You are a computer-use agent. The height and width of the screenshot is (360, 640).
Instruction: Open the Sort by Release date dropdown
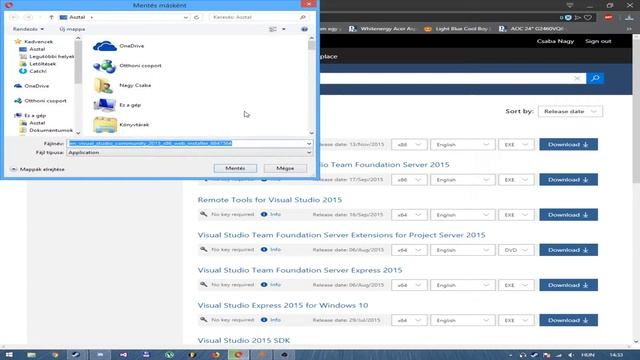570,111
